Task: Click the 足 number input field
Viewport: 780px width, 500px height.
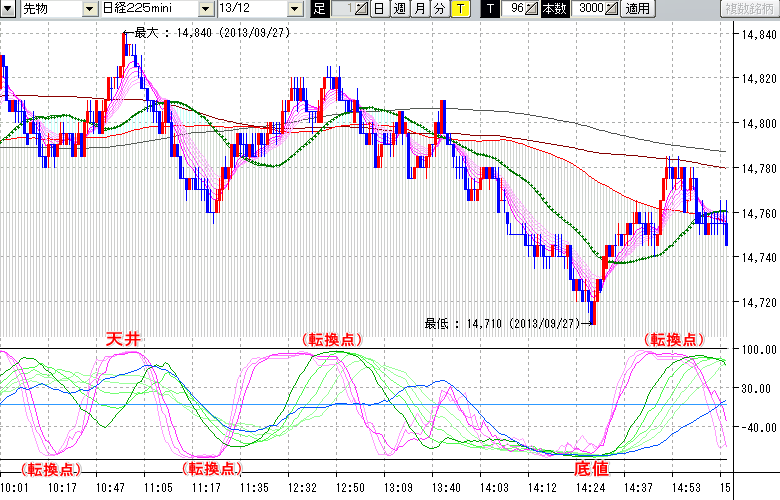Action: [x=342, y=9]
